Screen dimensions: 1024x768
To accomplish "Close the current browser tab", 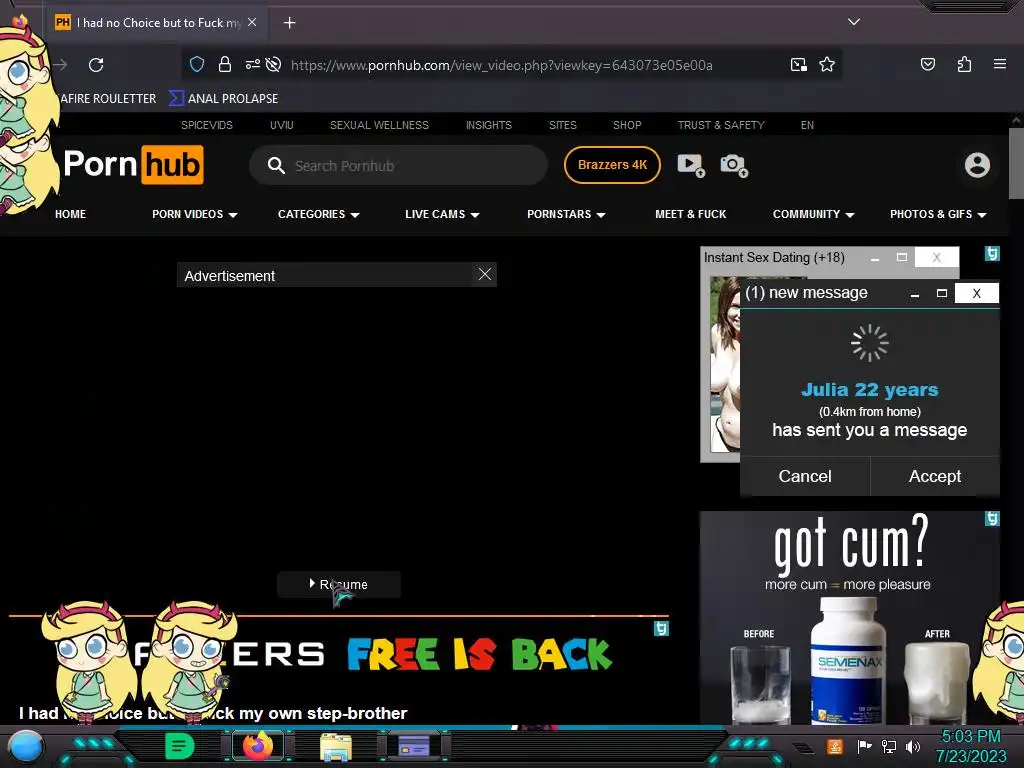I will coord(252,22).
